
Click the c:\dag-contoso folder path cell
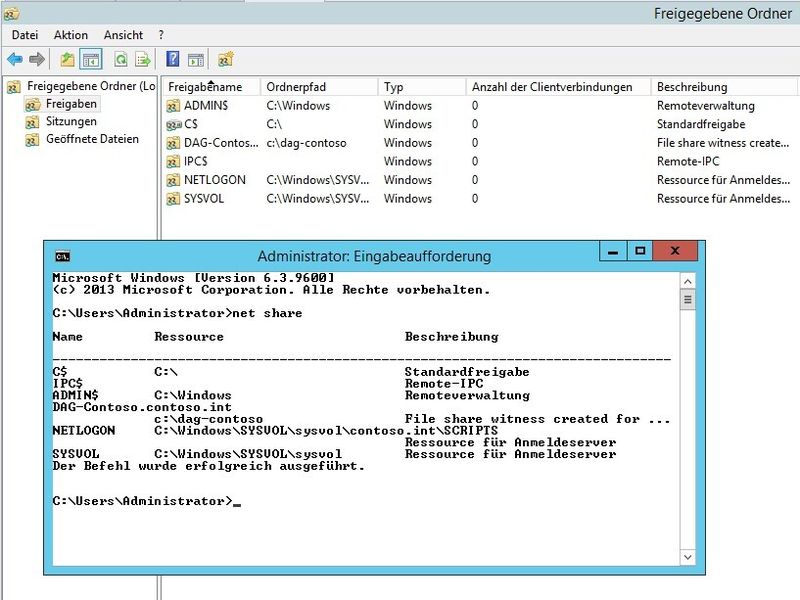coord(306,143)
